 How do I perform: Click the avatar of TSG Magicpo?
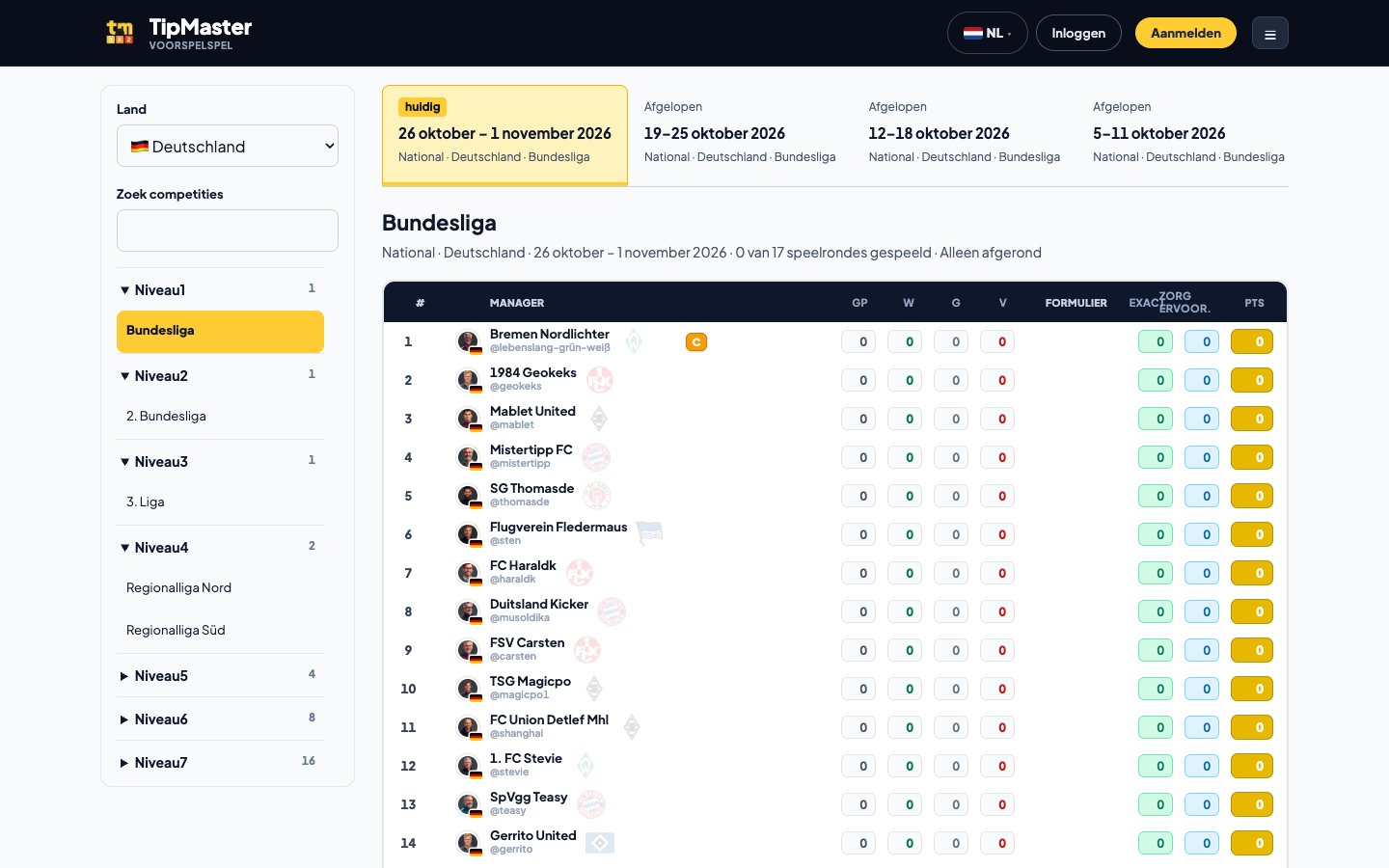pos(469,689)
